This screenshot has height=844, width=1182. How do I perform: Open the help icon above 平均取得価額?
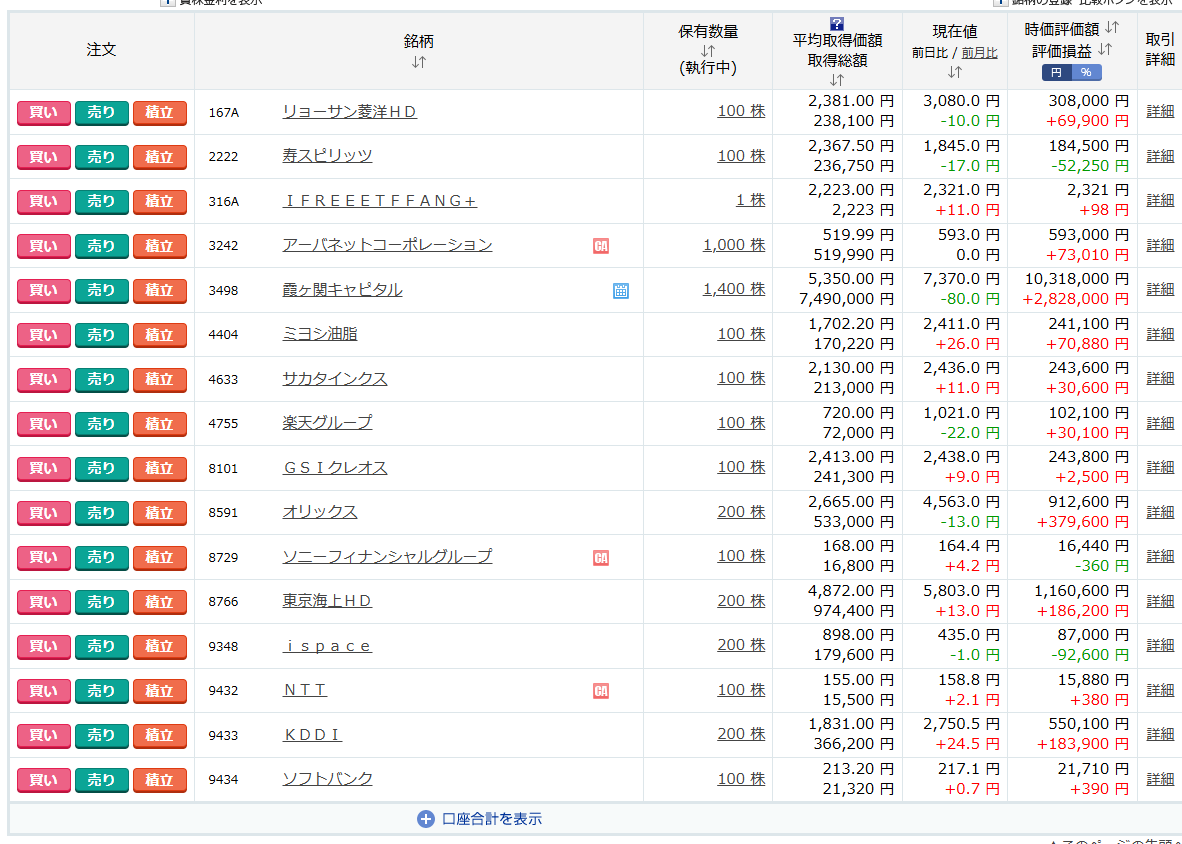click(x=837, y=24)
